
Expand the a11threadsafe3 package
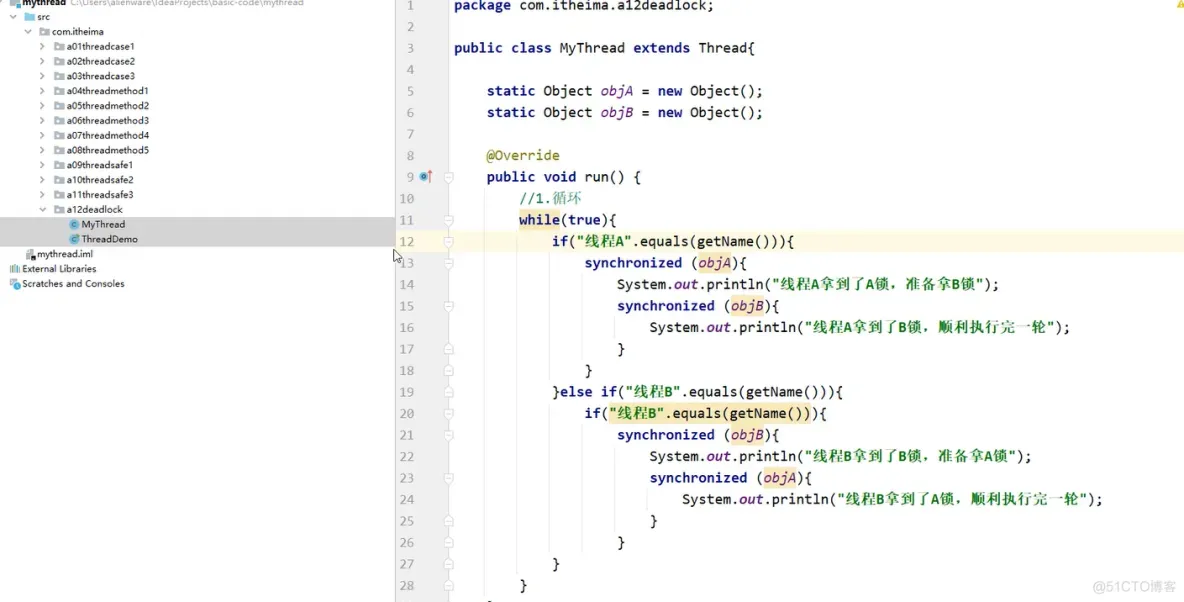[x=42, y=195]
